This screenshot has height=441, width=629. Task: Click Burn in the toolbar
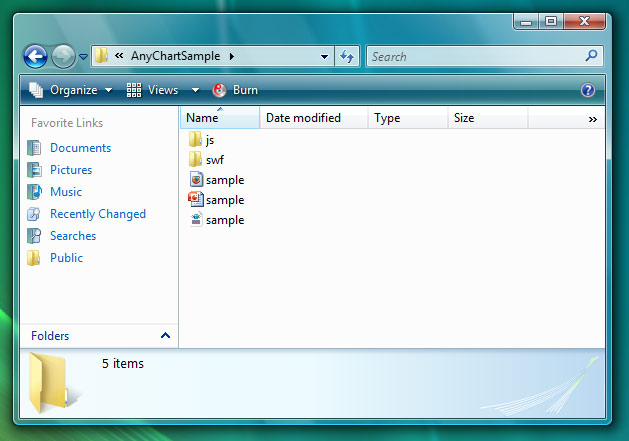pyautogui.click(x=236, y=90)
